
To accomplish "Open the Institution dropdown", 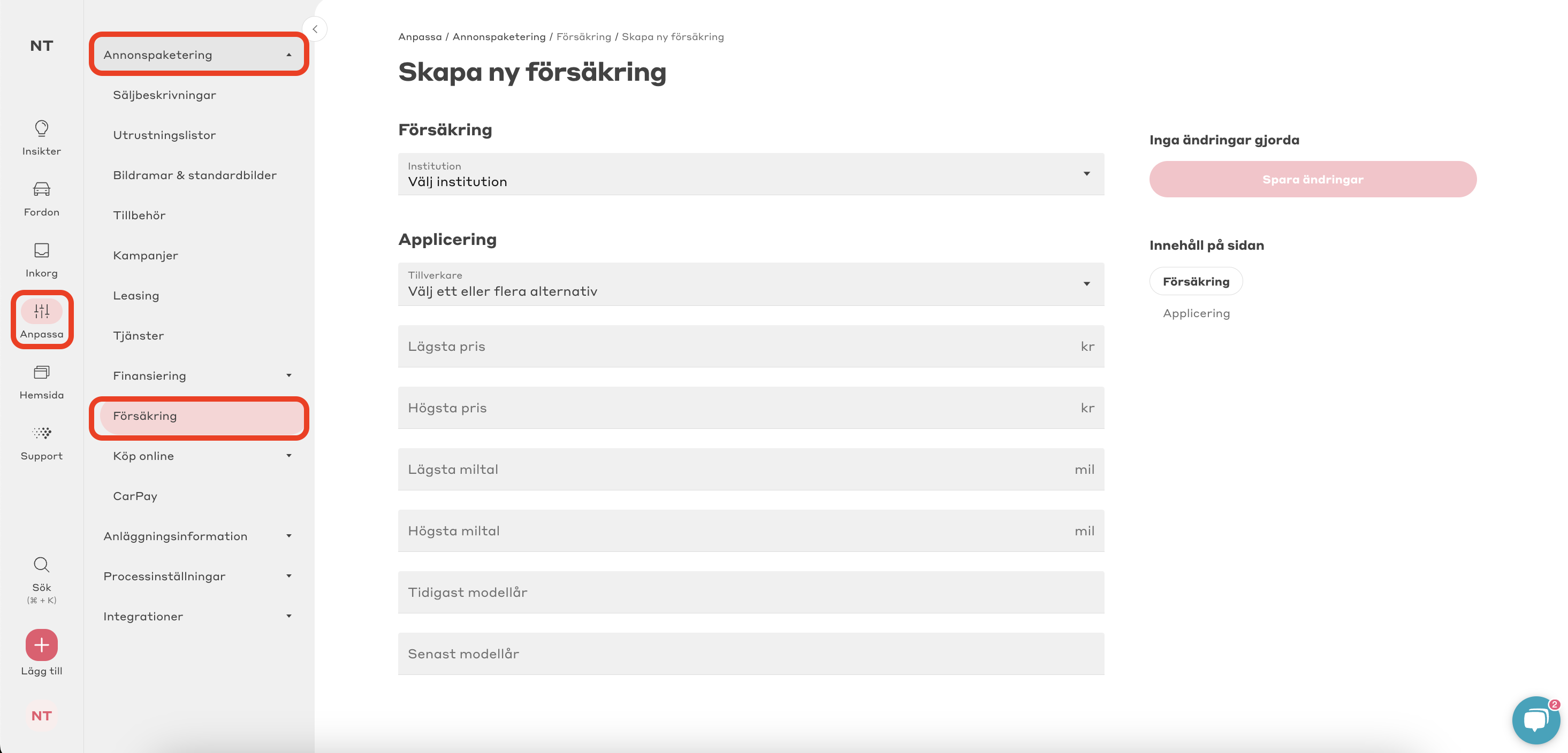I will pos(750,174).
